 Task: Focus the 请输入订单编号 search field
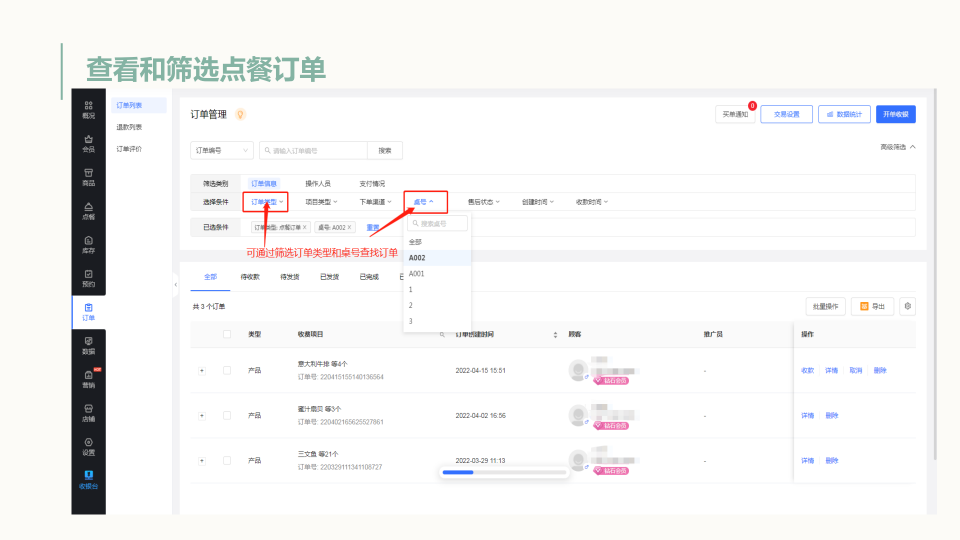coord(313,151)
